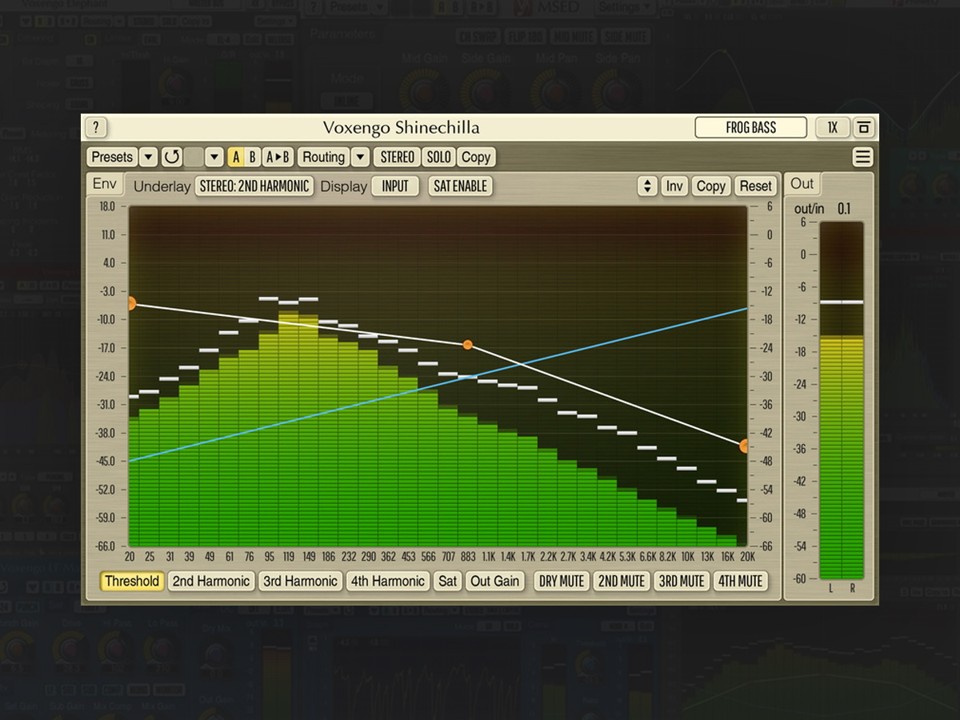The width and height of the screenshot is (960, 720).
Task: Click the up-down arrows icon beside Inv
Action: coord(647,186)
